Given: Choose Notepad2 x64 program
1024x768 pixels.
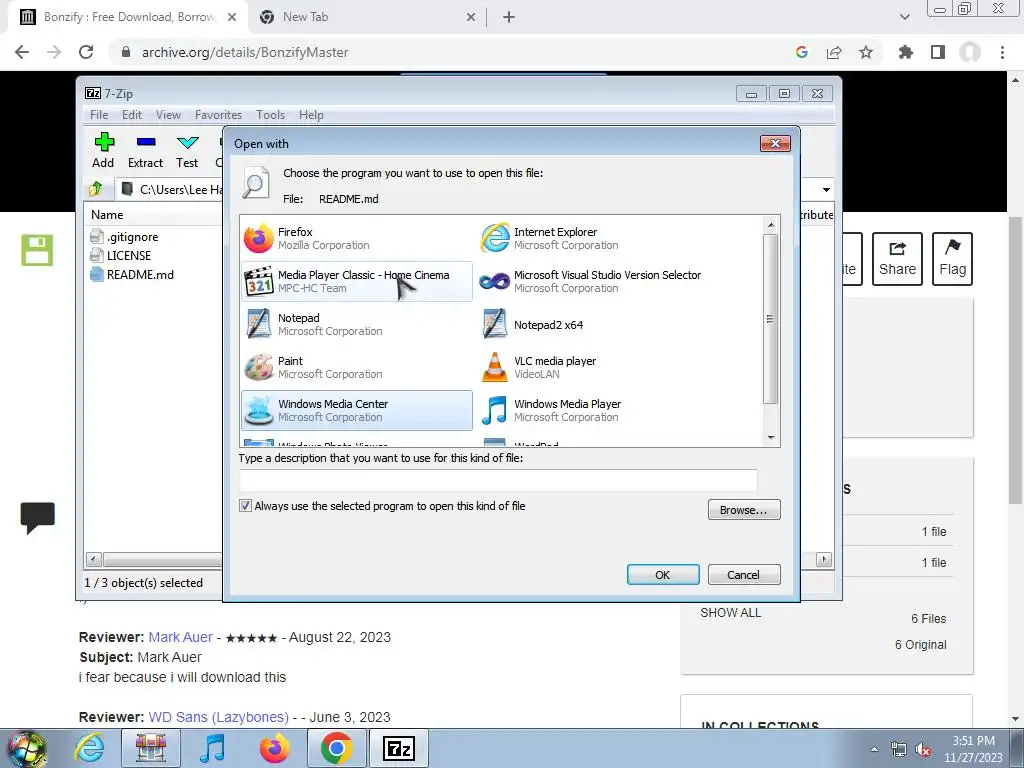Looking at the screenshot, I should pos(592,325).
